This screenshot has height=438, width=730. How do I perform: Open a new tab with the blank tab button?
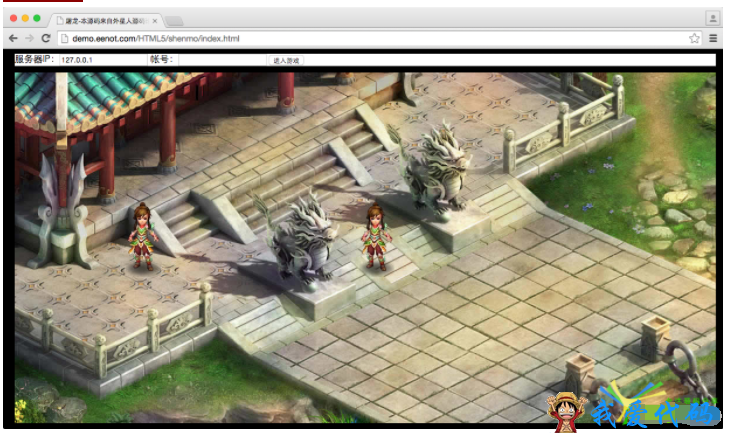point(174,21)
